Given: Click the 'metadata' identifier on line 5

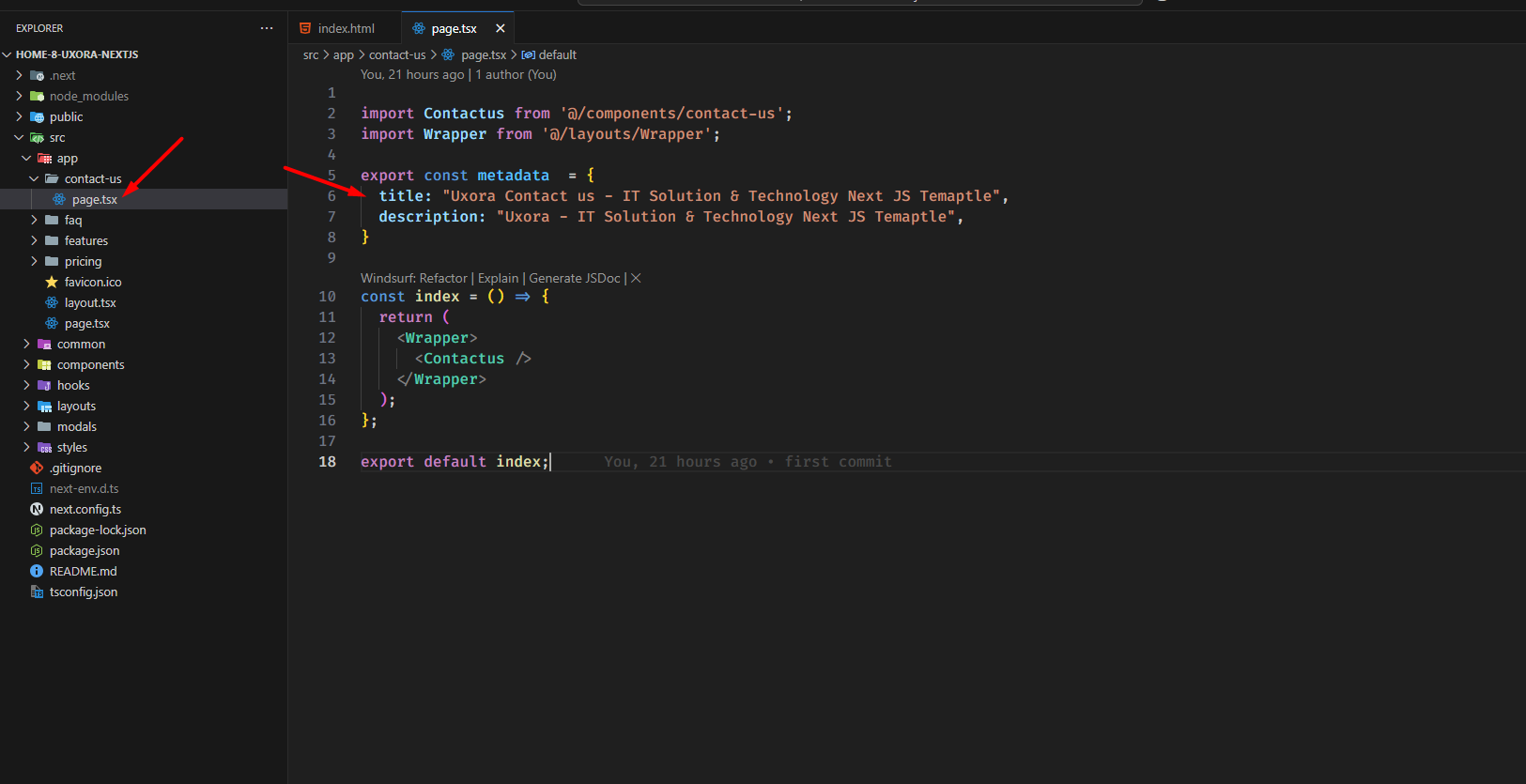Looking at the screenshot, I should (513, 176).
